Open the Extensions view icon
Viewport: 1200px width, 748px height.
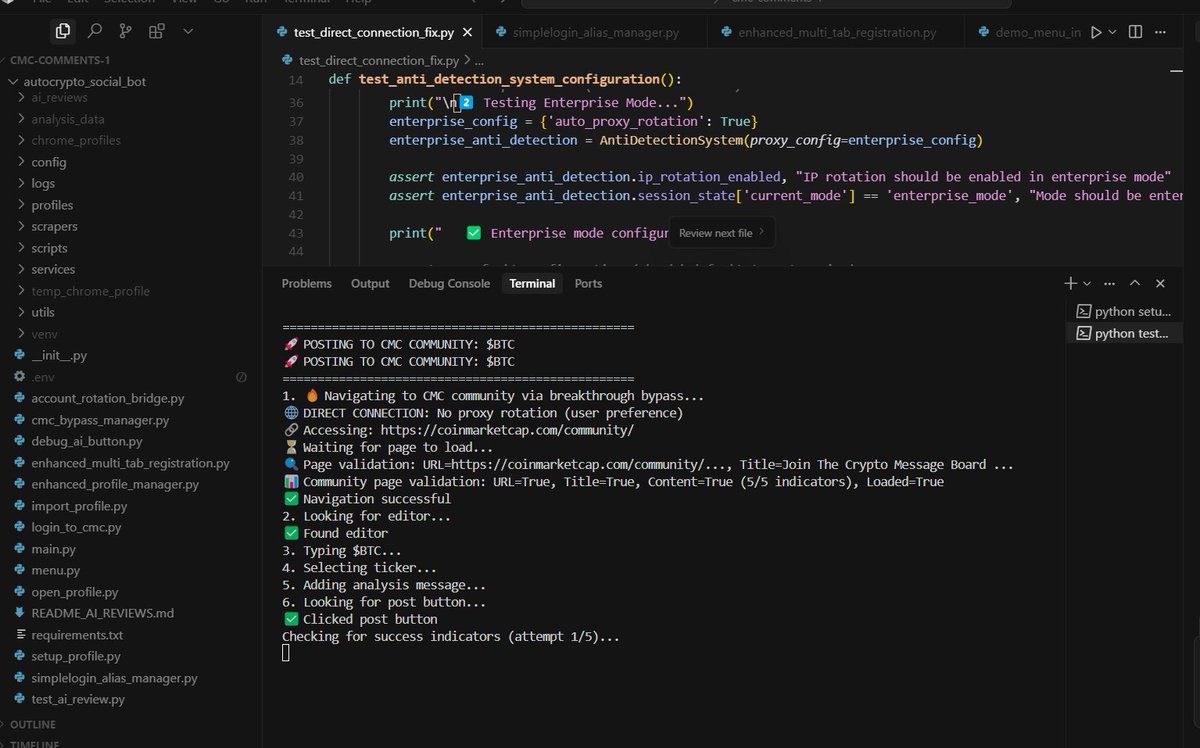point(156,31)
